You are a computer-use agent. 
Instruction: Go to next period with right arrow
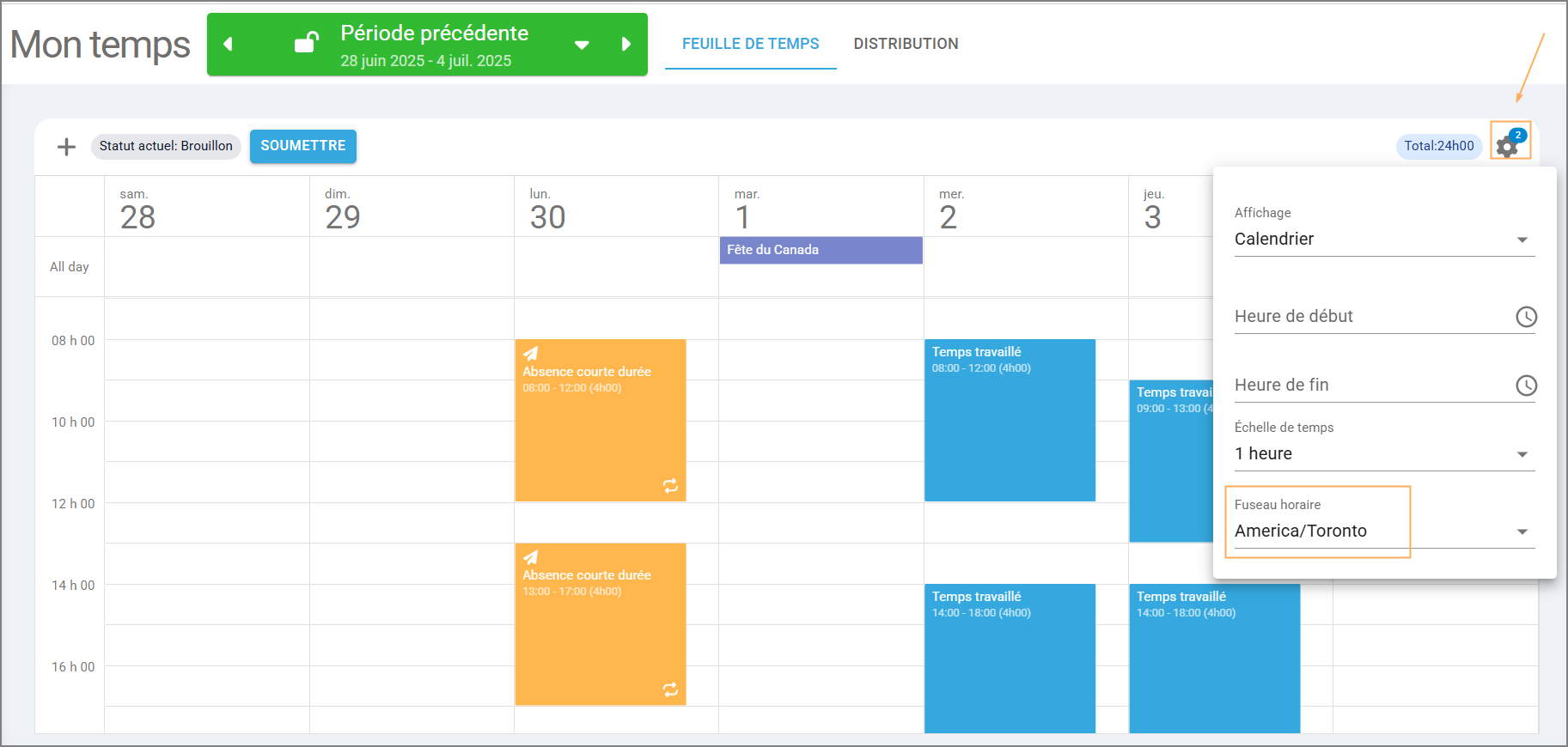626,44
